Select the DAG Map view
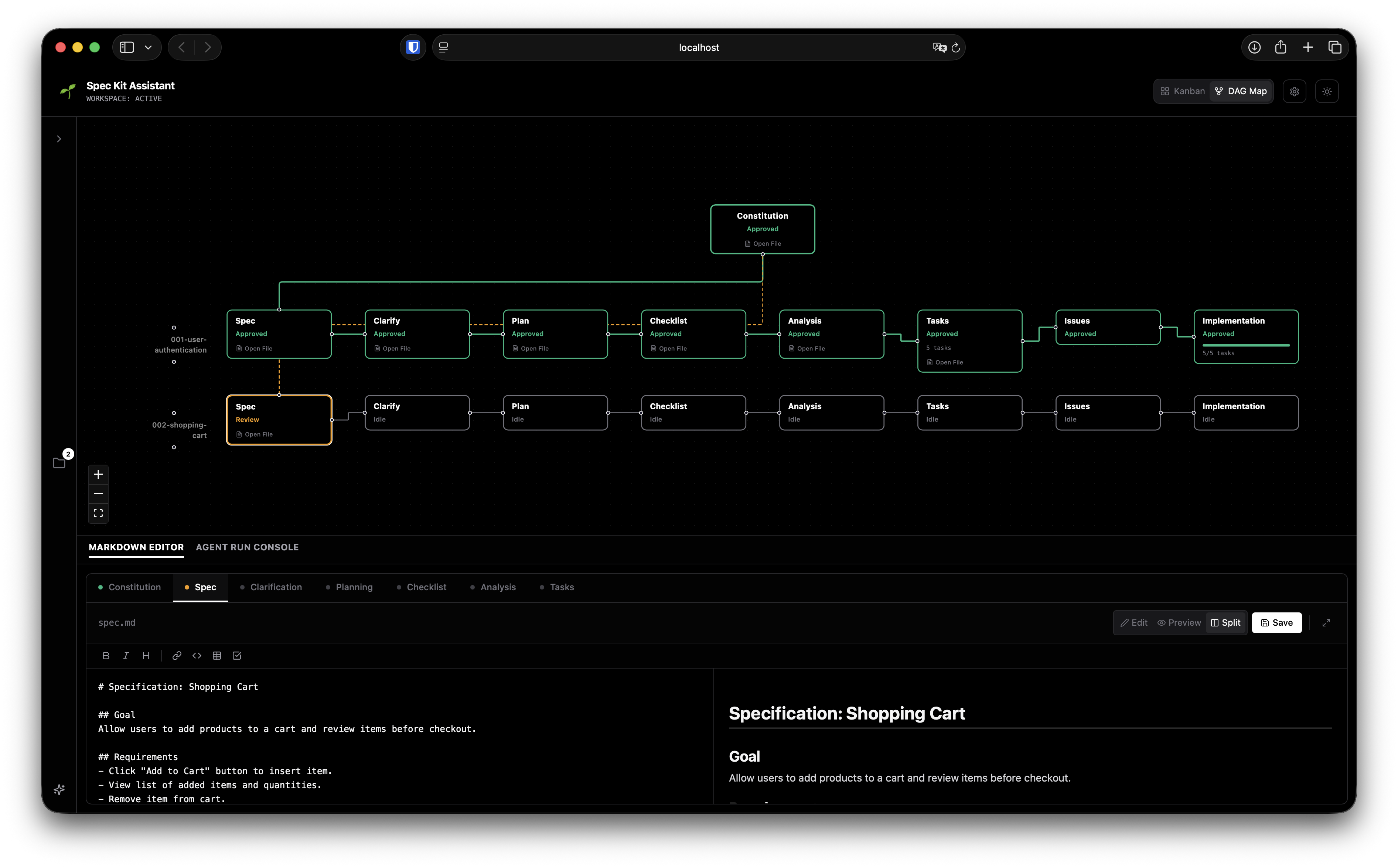1398x868 pixels. pos(1241,91)
